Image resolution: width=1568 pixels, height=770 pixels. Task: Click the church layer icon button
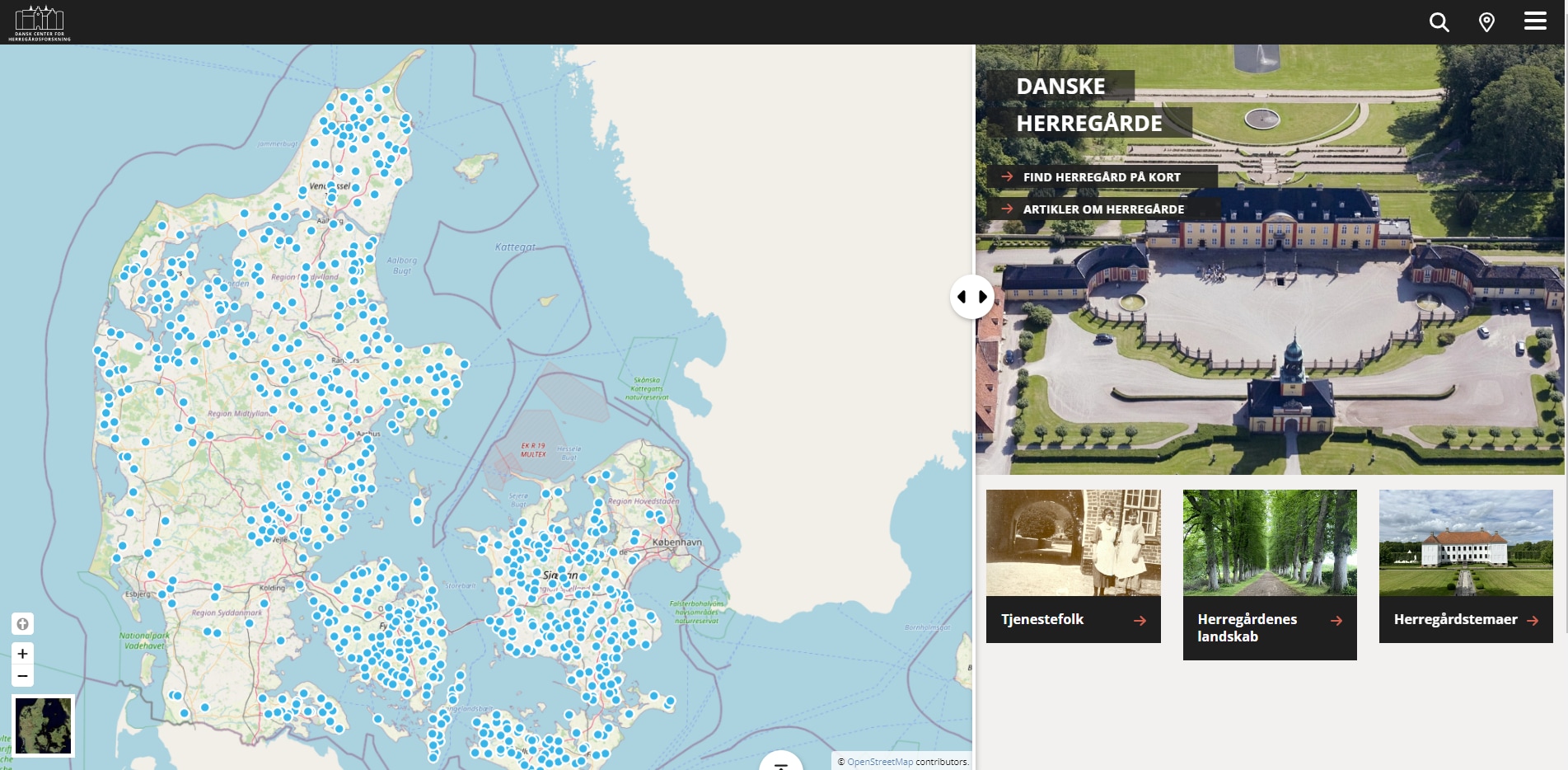[x=23, y=624]
